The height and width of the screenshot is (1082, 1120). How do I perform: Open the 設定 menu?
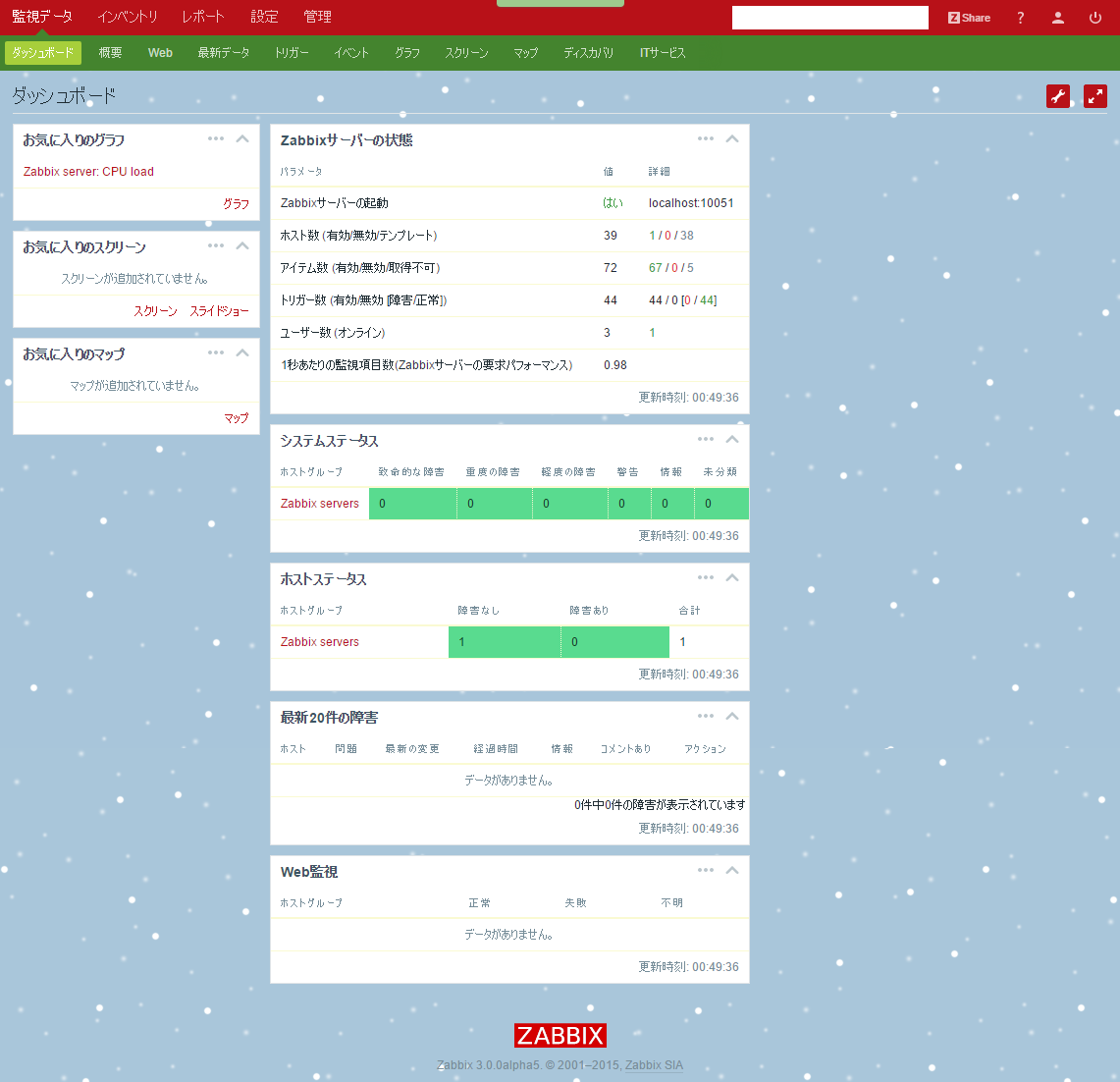(263, 17)
